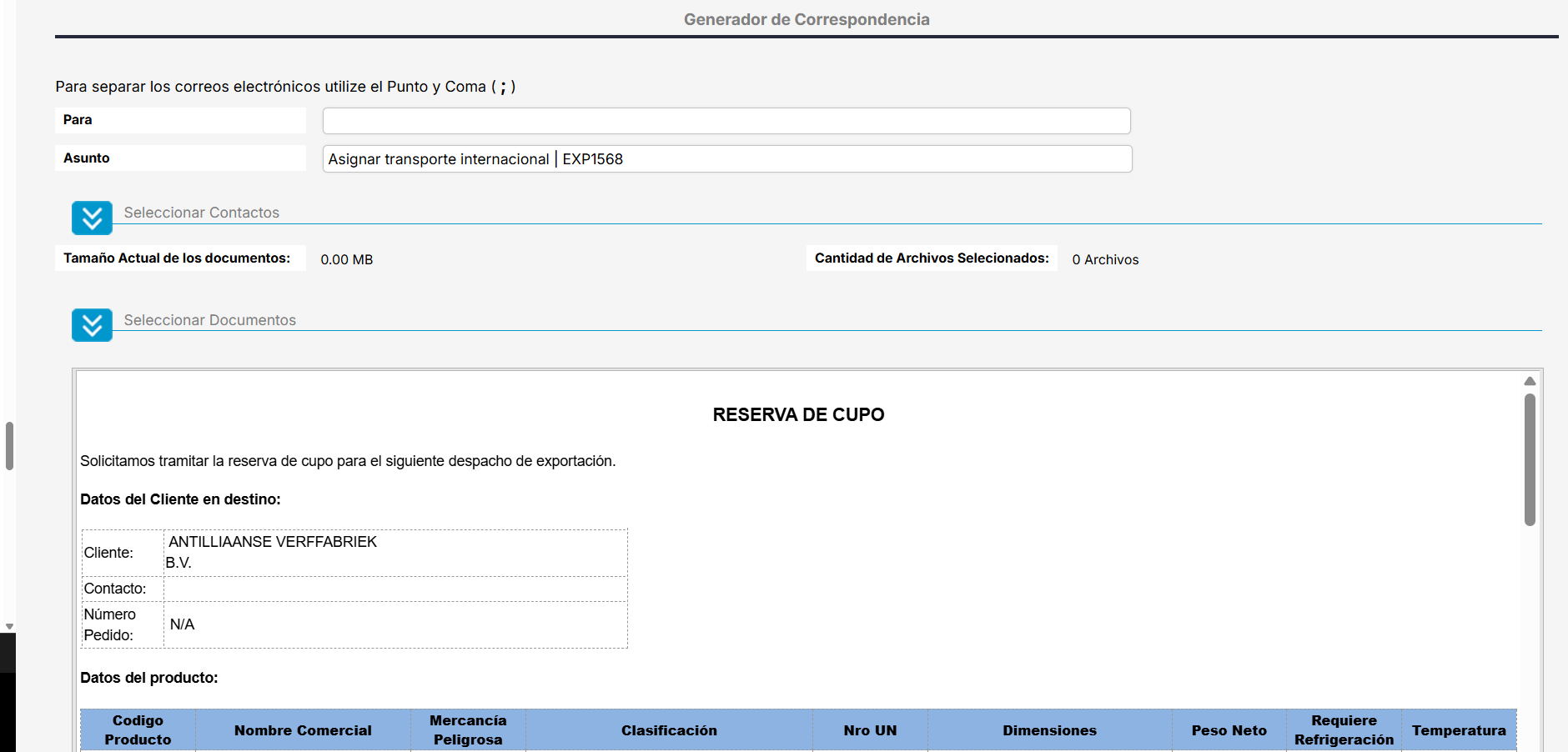Select the Codigo Producto column header
This screenshot has width=1568, height=752.
click(138, 729)
